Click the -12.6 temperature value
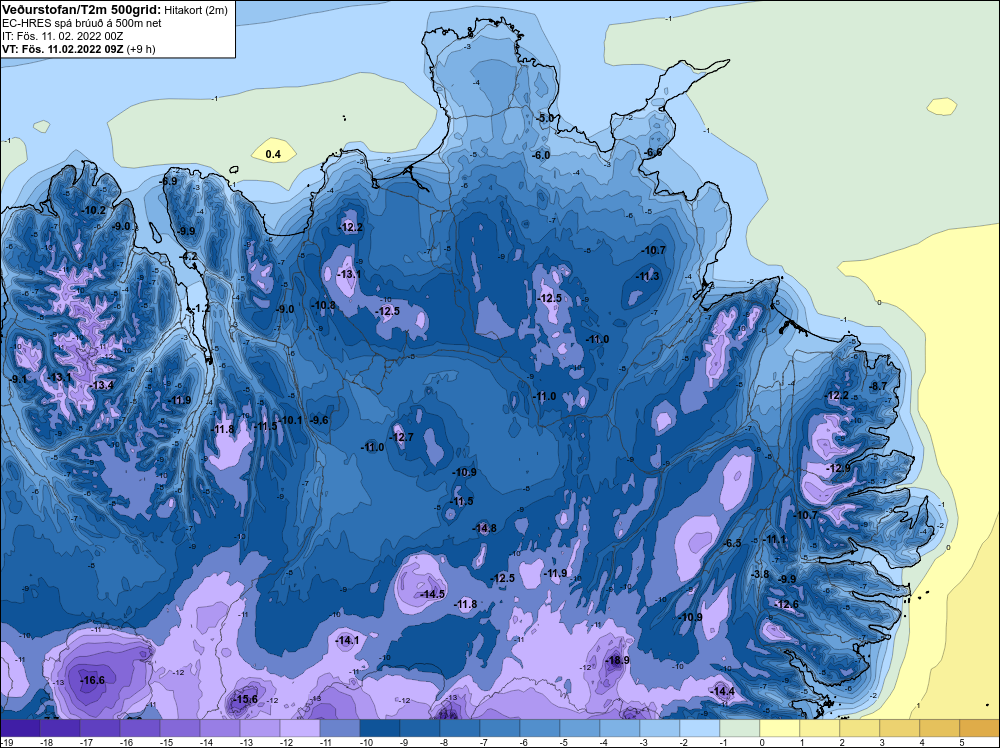This screenshot has height=748, width=1000. [786, 604]
